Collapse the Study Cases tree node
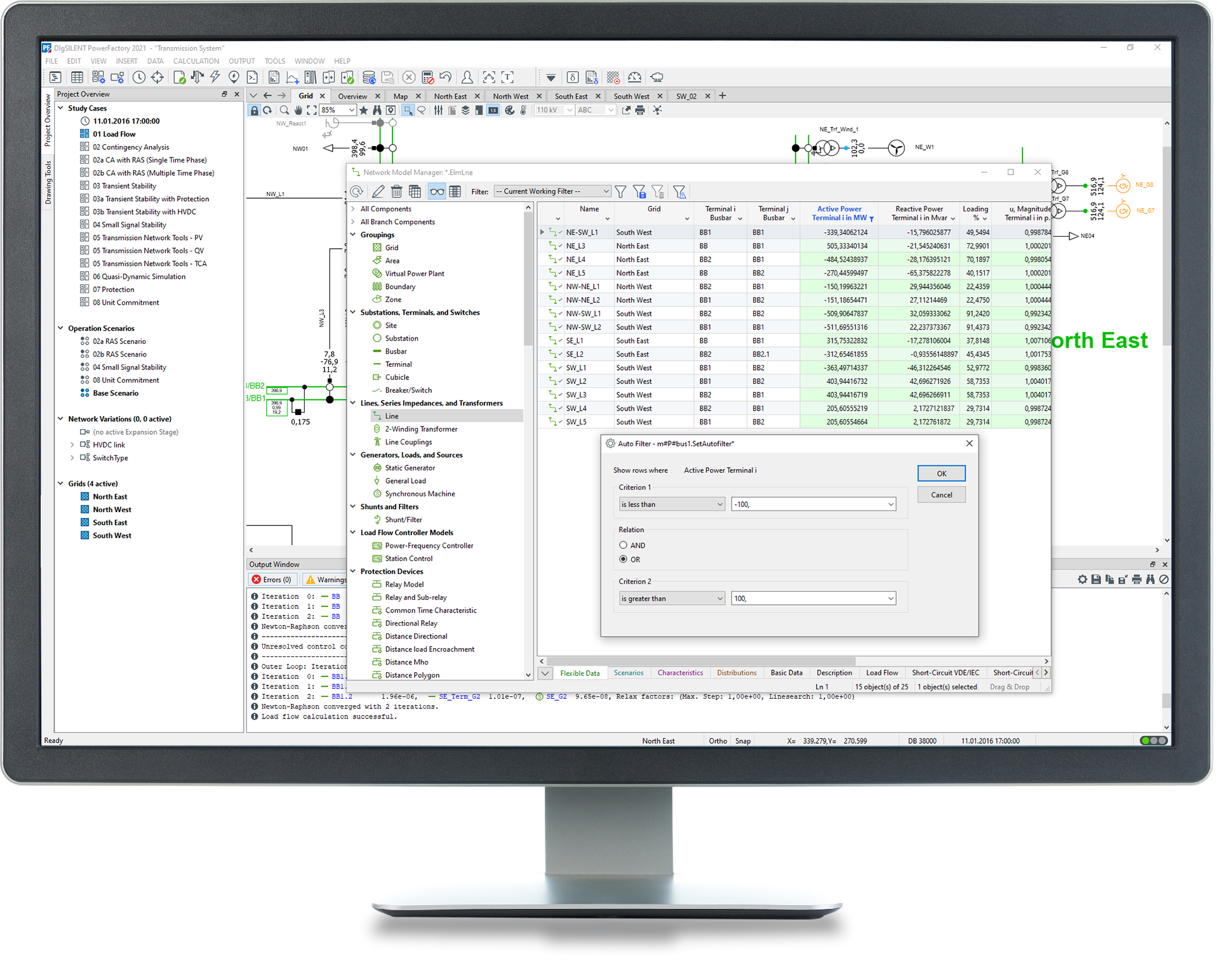1223x980 pixels. click(x=61, y=109)
